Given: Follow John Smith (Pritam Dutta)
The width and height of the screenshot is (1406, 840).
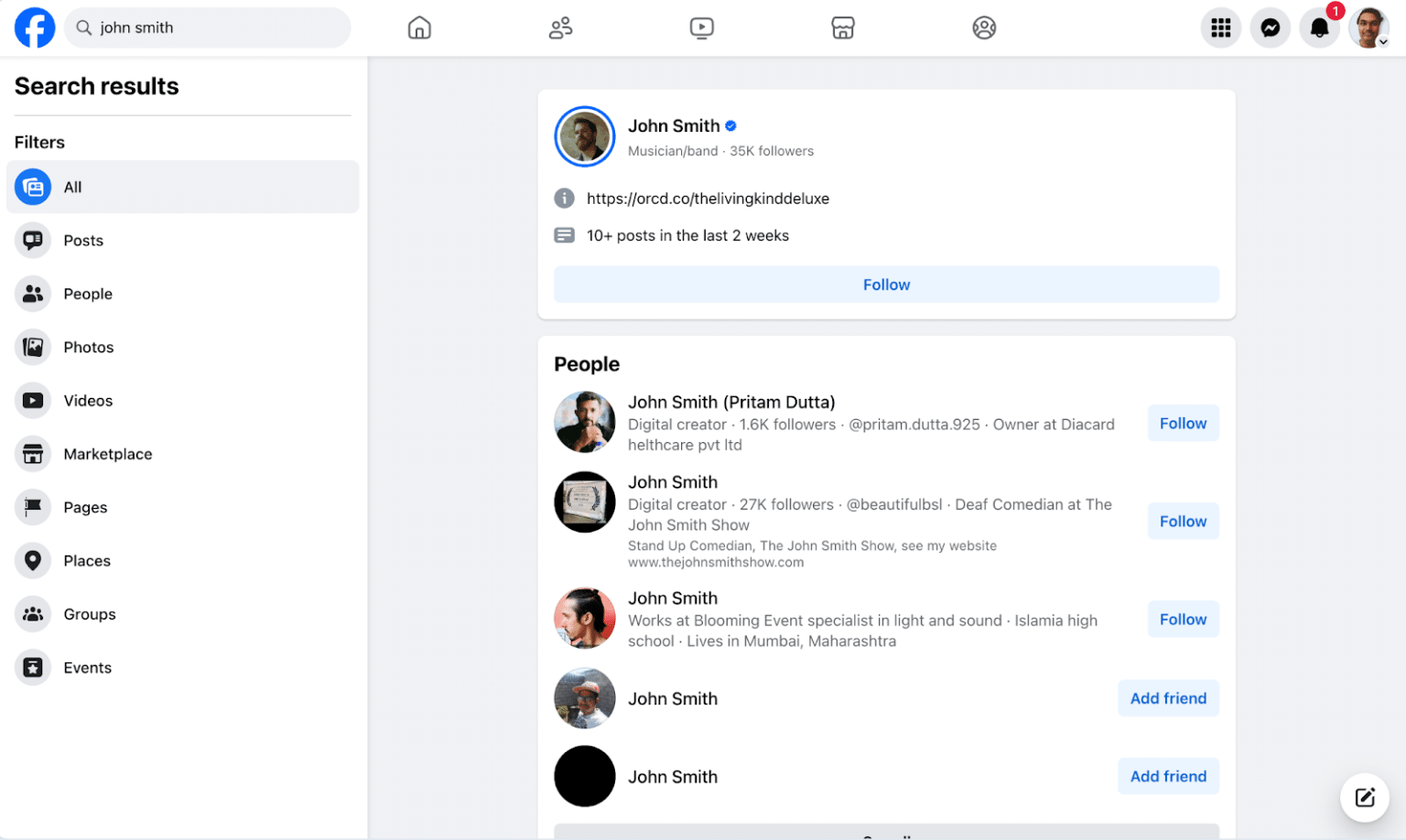Looking at the screenshot, I should point(1183,424).
